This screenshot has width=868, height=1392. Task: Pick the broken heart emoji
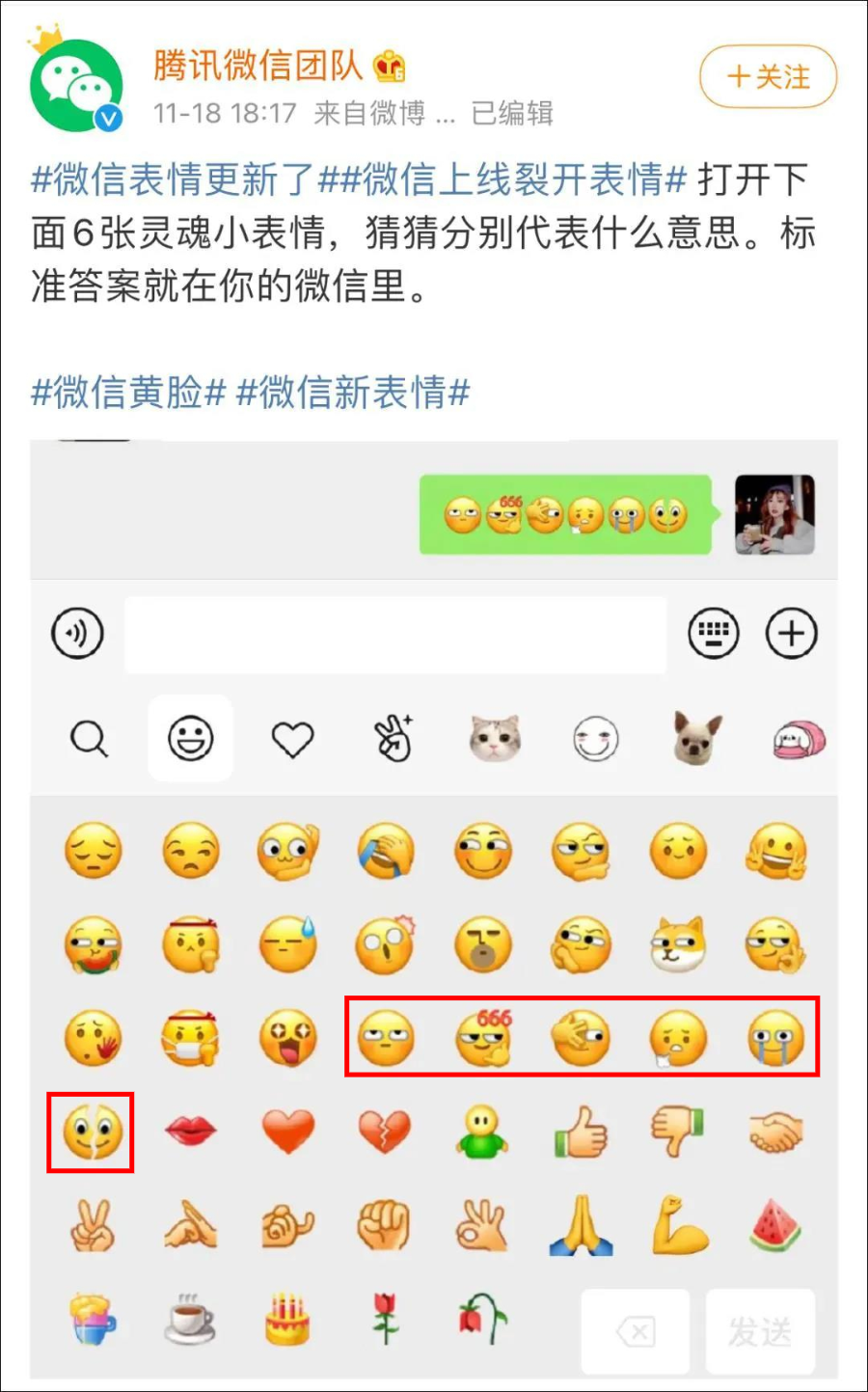(x=385, y=1132)
